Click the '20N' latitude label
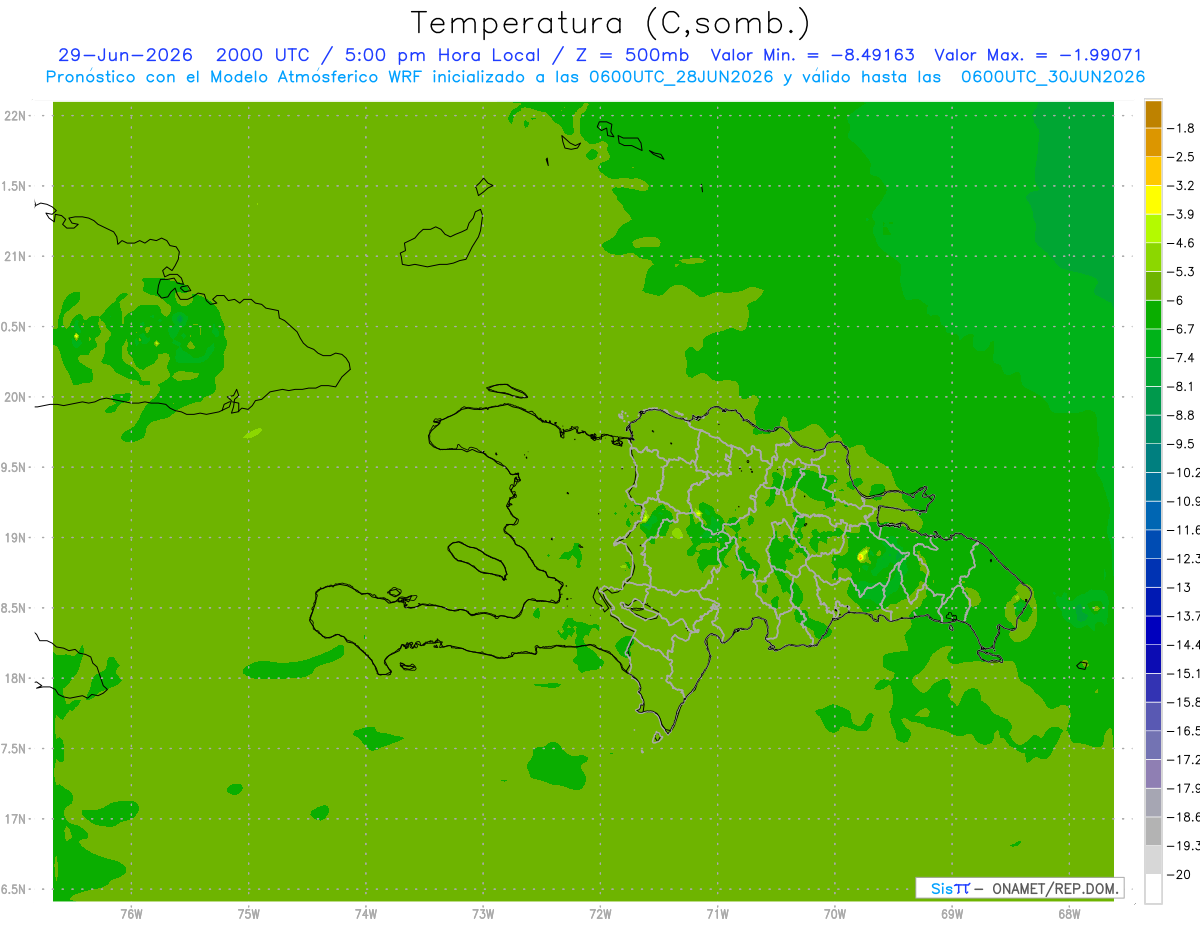Screen dimensions: 1200x927 [x=17, y=397]
